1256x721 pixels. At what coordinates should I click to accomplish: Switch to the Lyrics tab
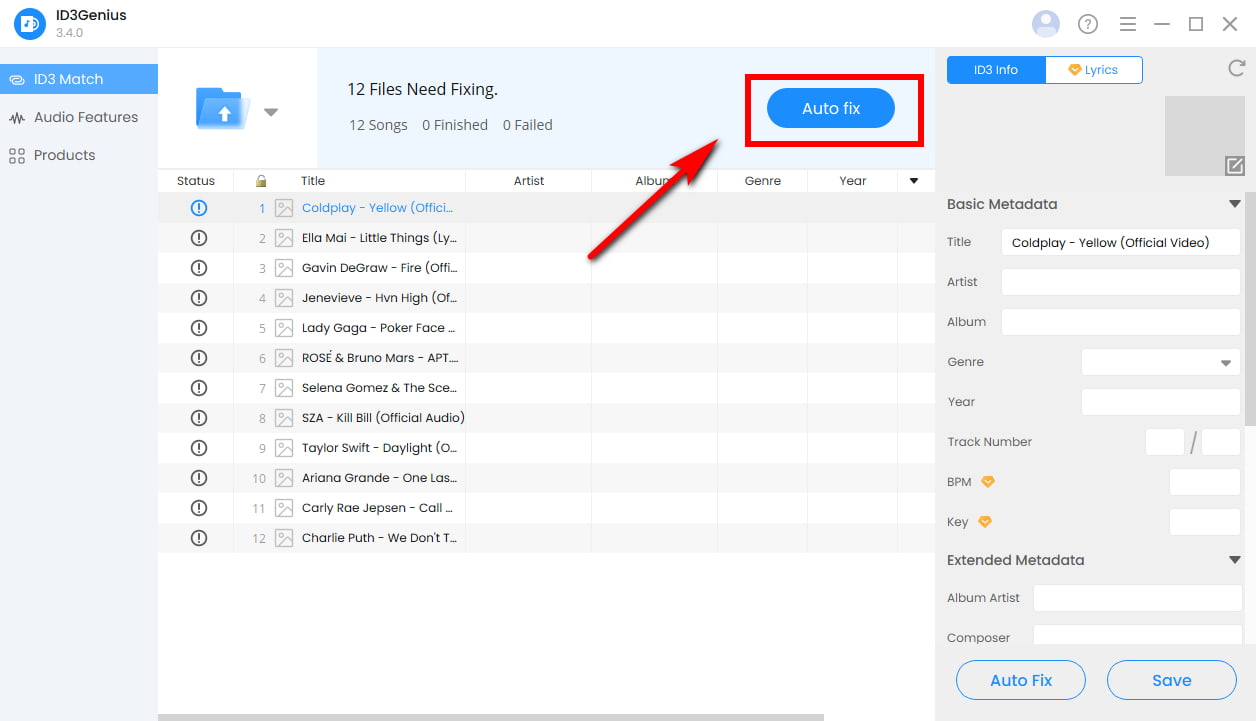pyautogui.click(x=1093, y=70)
